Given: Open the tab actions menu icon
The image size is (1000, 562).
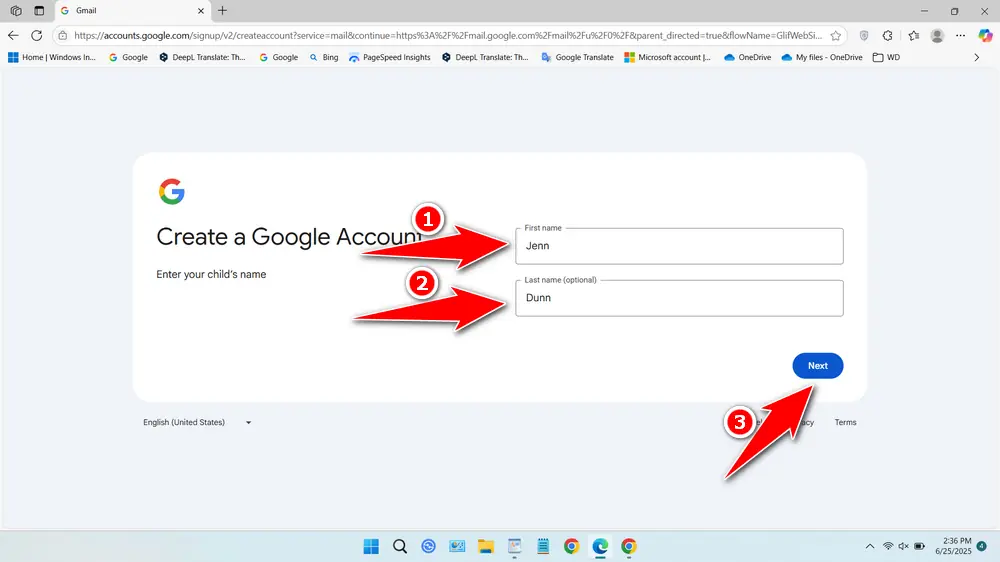Looking at the screenshot, I should pyautogui.click(x=39, y=11).
